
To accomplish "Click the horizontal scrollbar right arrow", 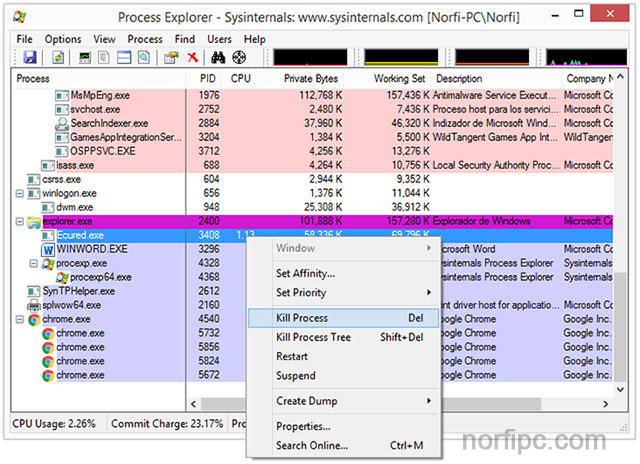I will click(x=606, y=404).
